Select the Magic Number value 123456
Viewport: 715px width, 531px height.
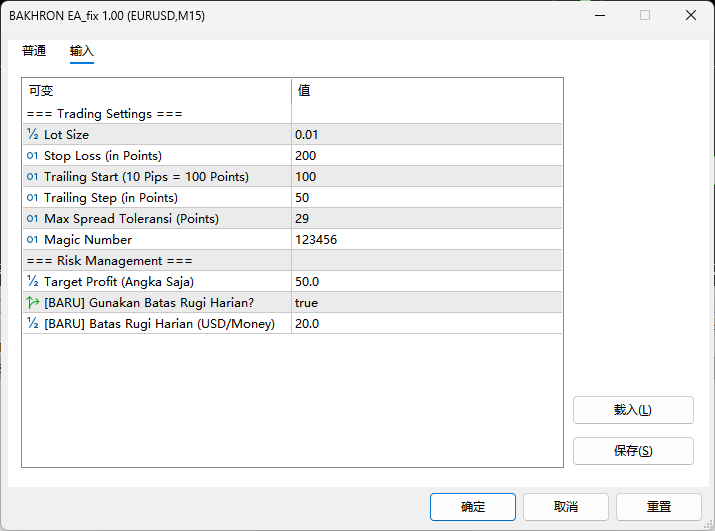[316, 240]
